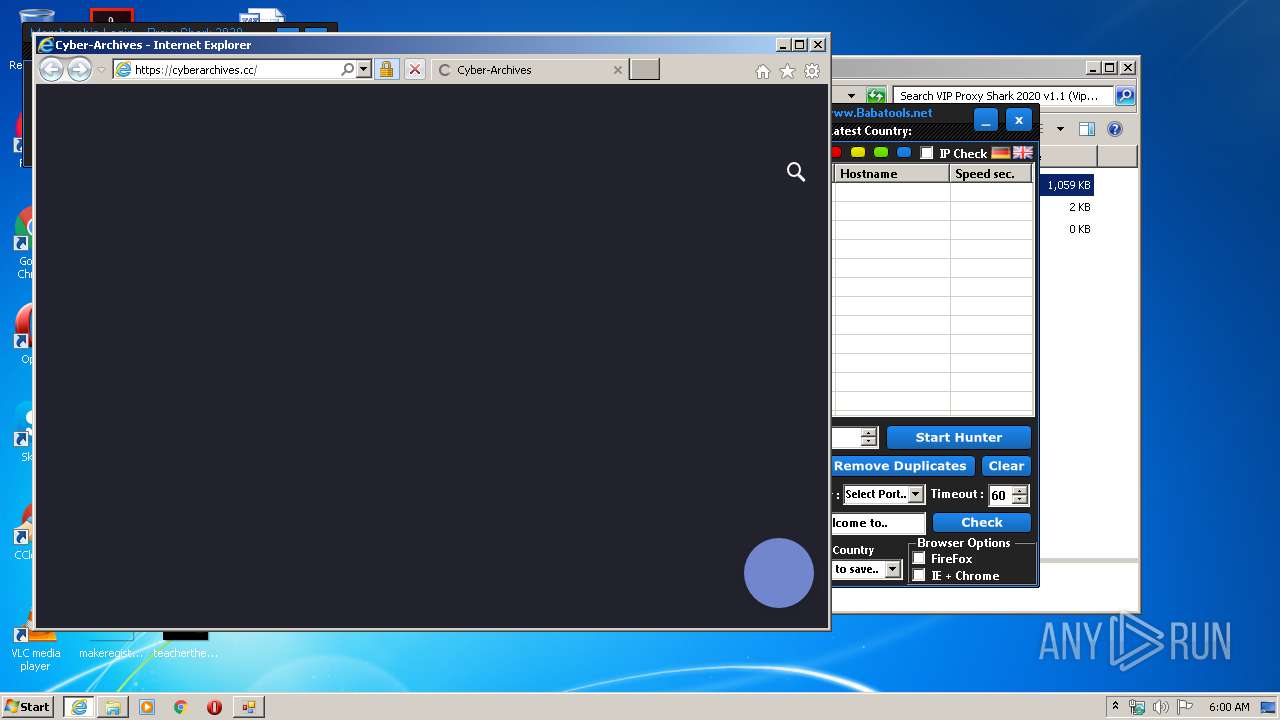
Task: Select the 1,059 KB file row
Action: [x=1068, y=185]
